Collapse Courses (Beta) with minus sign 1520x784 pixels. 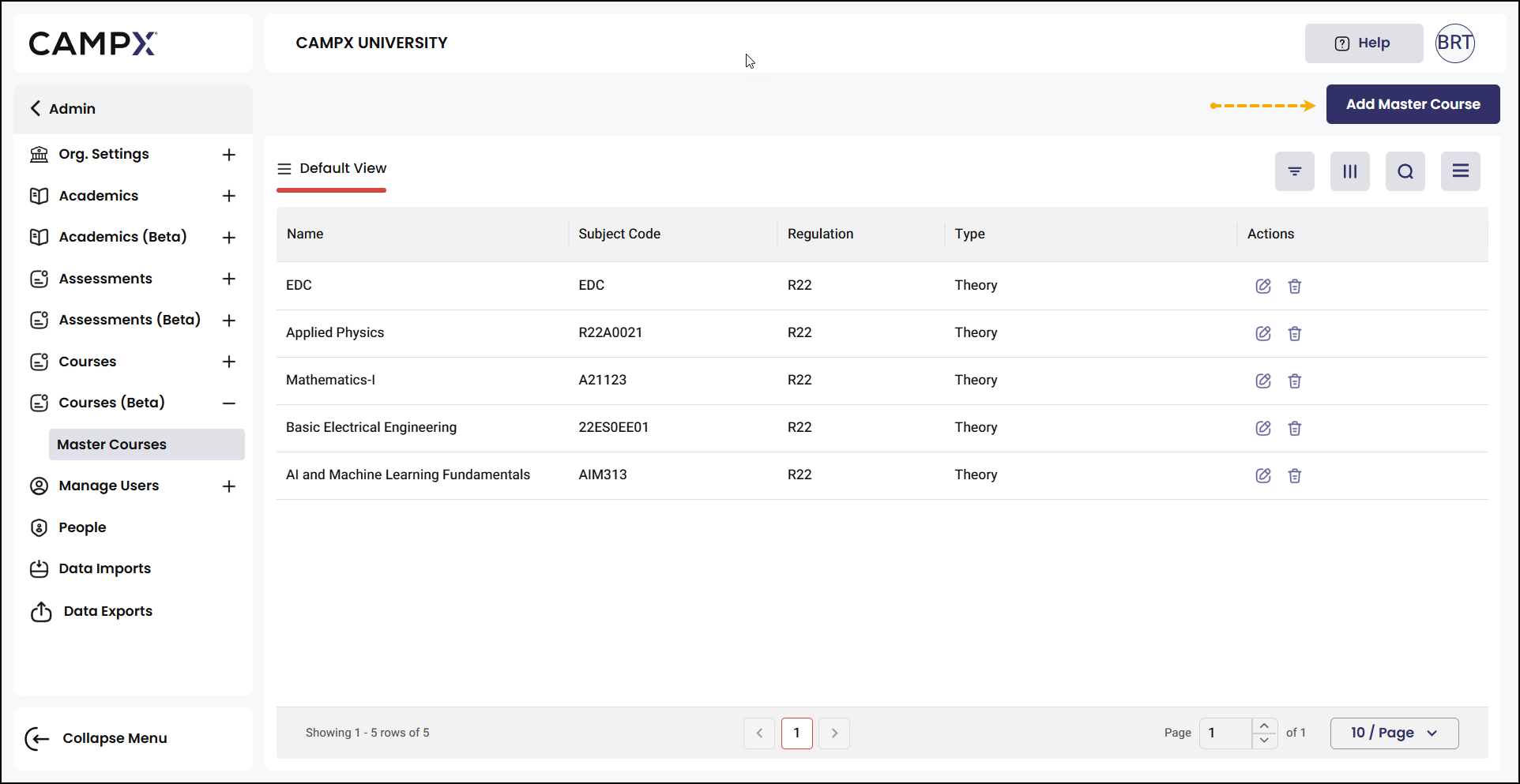[x=229, y=403]
